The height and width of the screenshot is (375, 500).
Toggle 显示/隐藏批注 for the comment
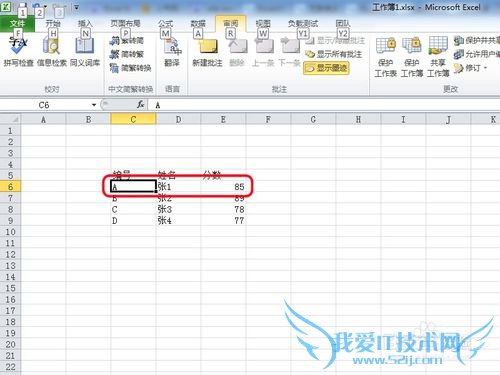[335, 41]
